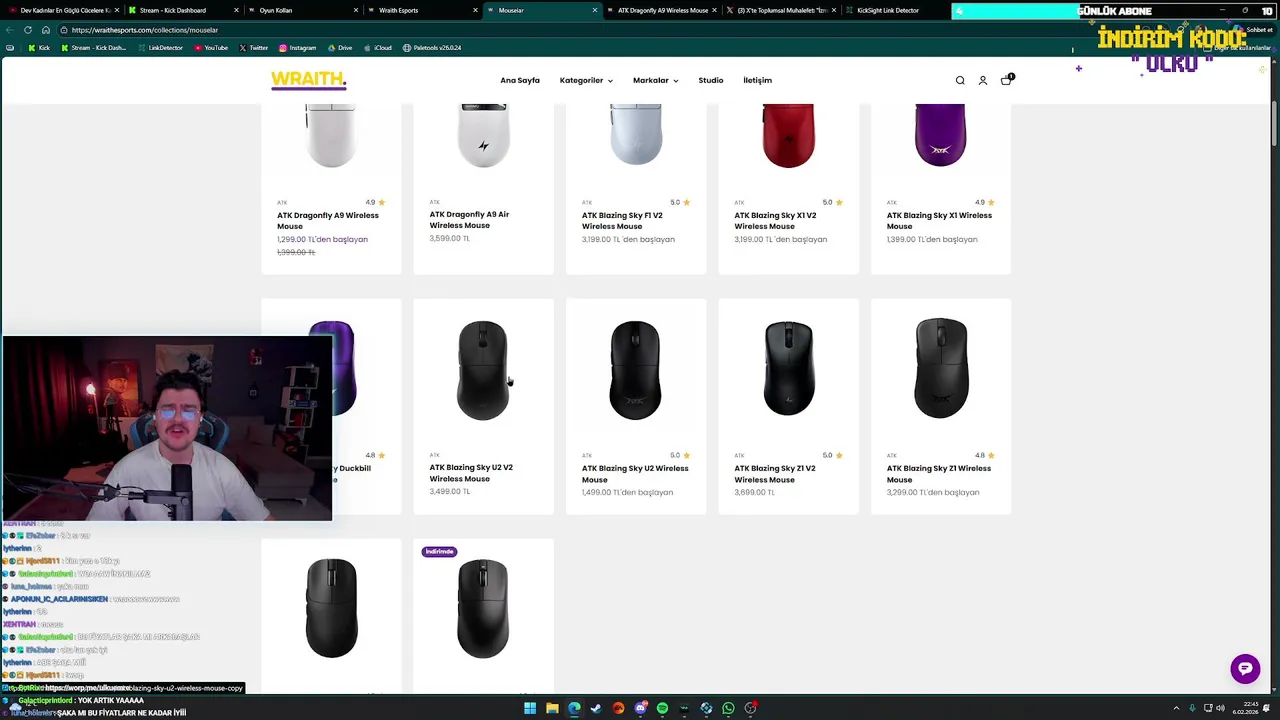Image resolution: width=1280 pixels, height=720 pixels.
Task: Open Spotify from taskbar
Action: 662,708
